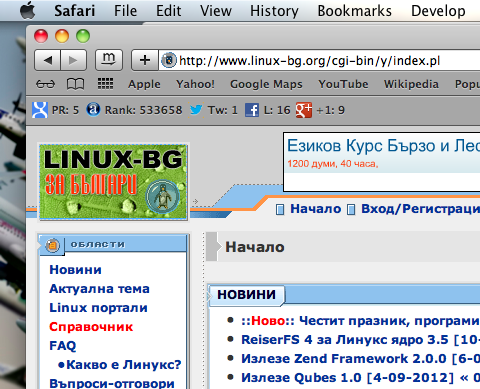Image resolution: width=480 pixels, height=389 pixels.
Task: Click the Alexa Rank icon
Action: tap(93, 109)
